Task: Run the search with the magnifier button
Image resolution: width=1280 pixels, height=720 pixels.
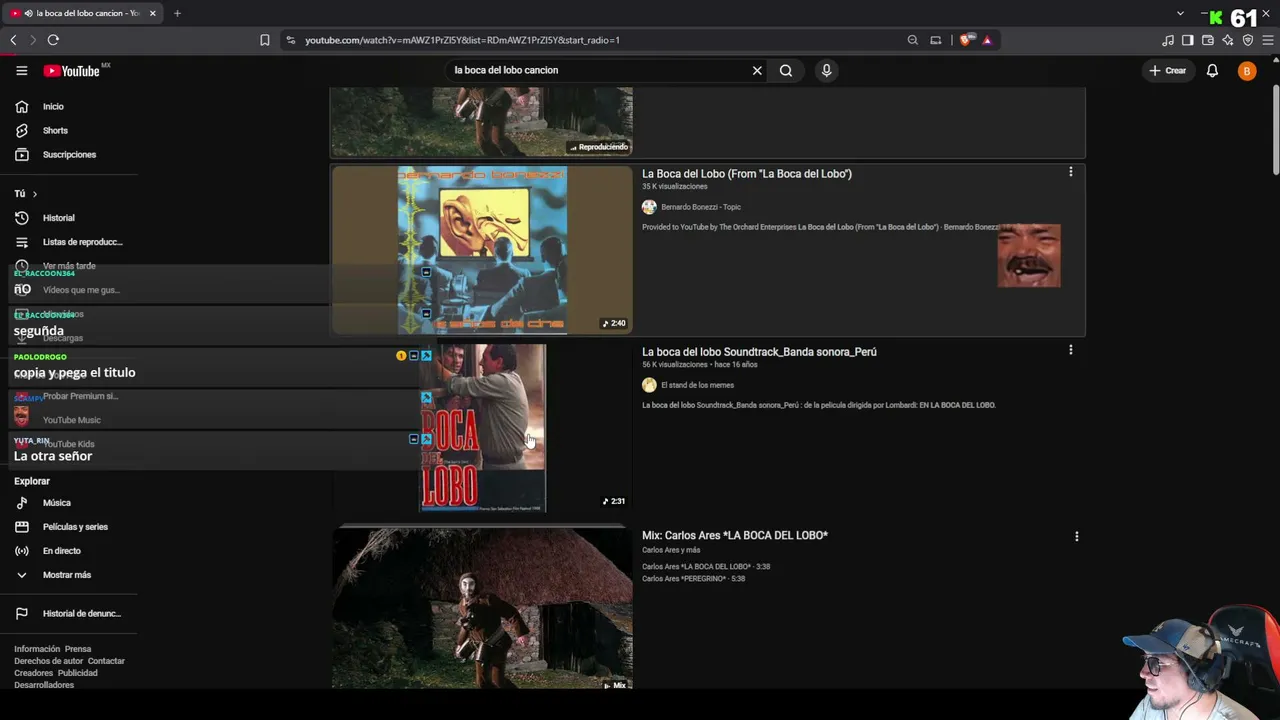Action: pyautogui.click(x=786, y=70)
